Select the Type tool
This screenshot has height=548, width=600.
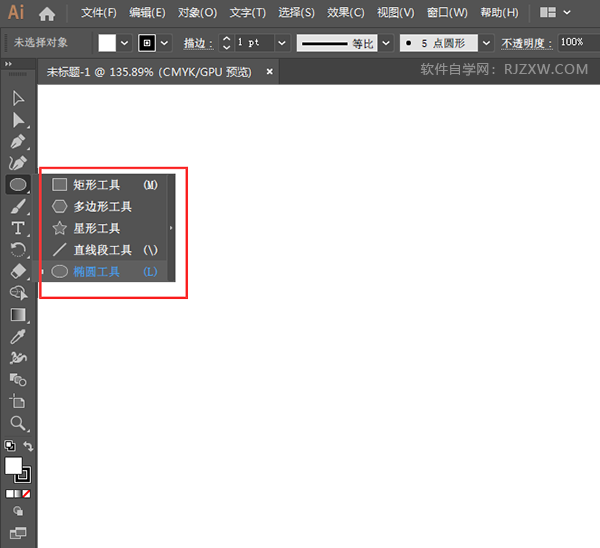pyautogui.click(x=18, y=228)
